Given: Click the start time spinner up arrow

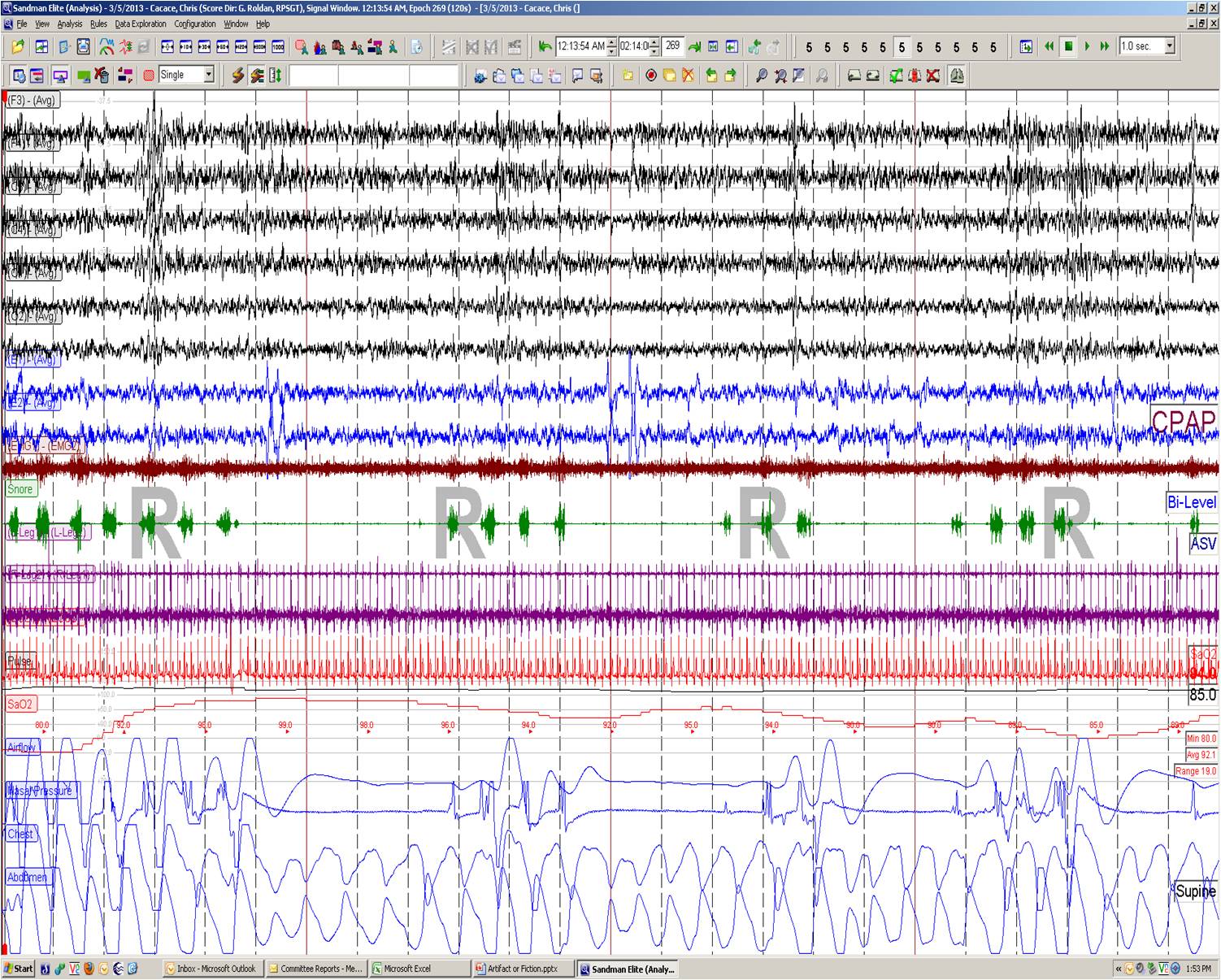Looking at the screenshot, I should 612,42.
